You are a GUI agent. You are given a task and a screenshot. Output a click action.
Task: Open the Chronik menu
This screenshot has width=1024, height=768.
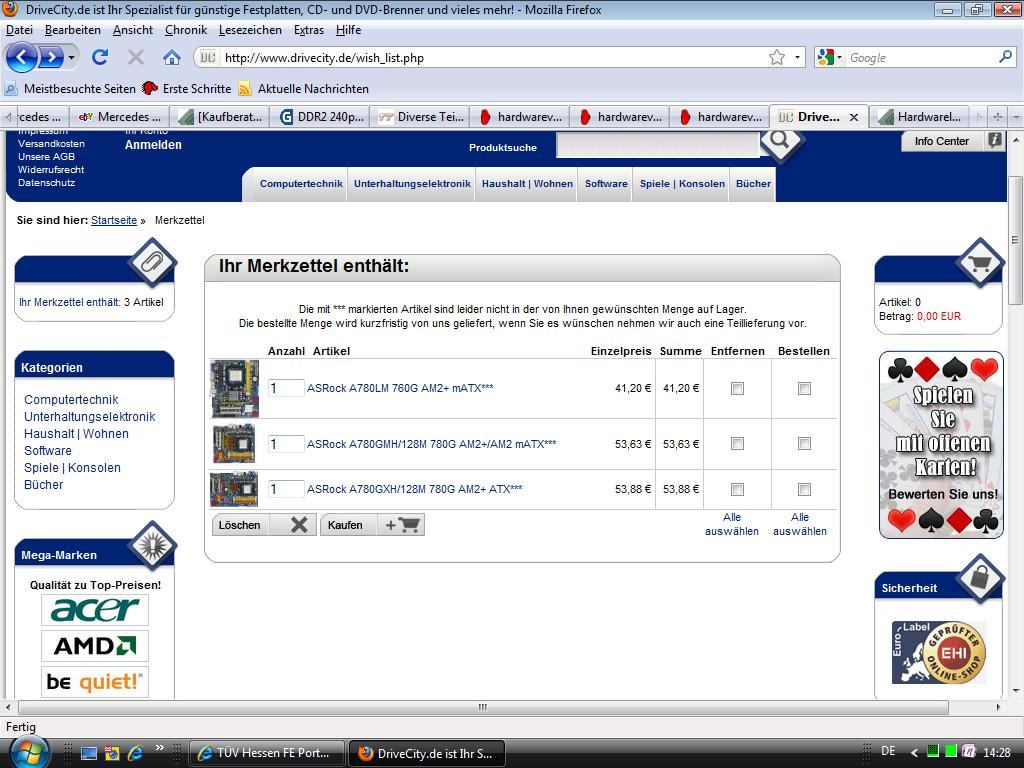pyautogui.click(x=185, y=30)
